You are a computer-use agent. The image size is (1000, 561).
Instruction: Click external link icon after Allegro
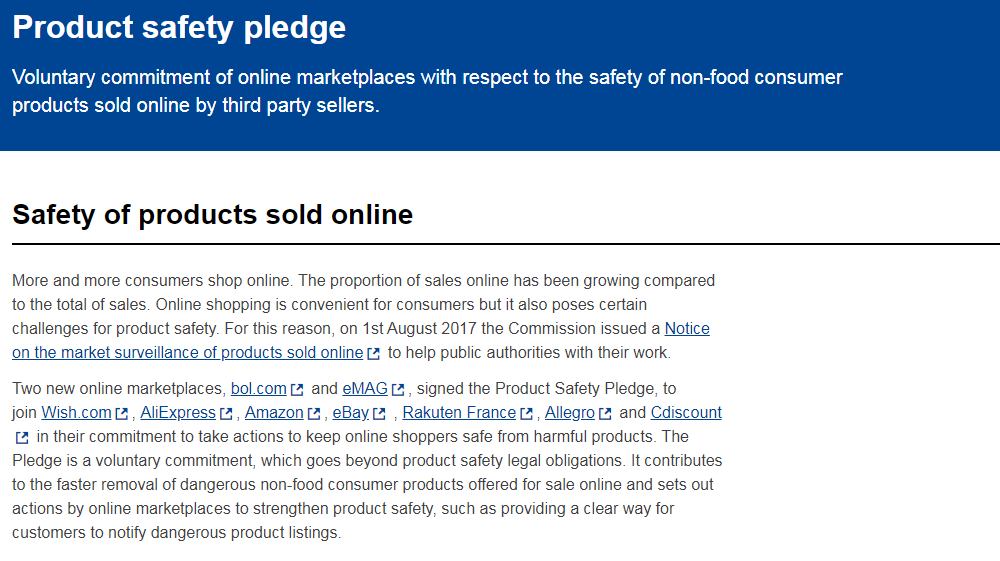click(x=605, y=414)
